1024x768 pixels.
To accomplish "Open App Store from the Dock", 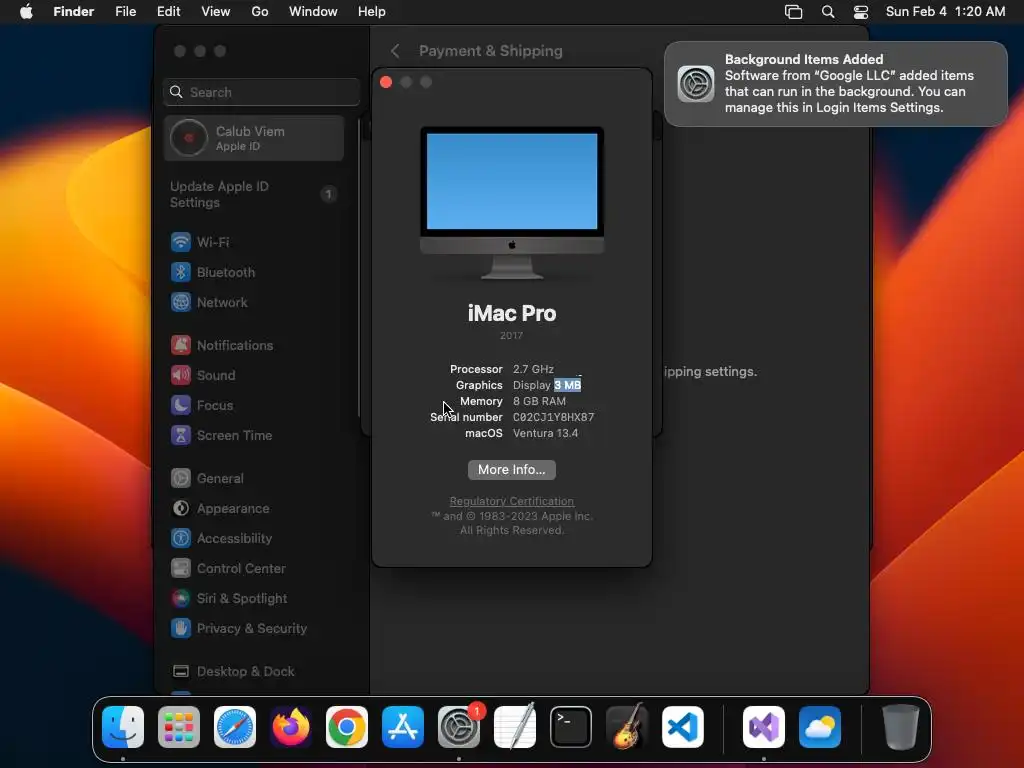I will pyautogui.click(x=403, y=727).
